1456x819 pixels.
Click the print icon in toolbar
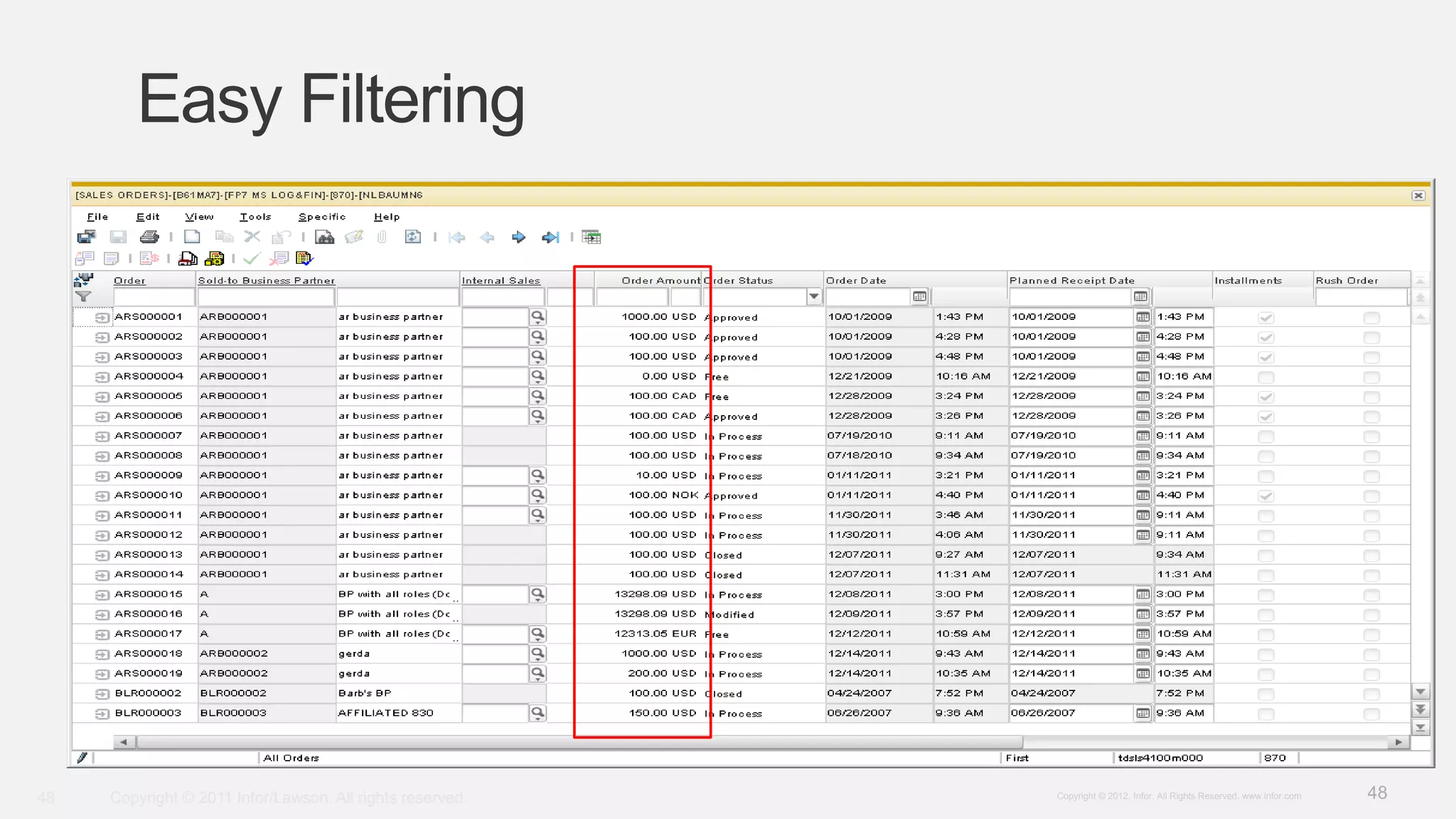[x=149, y=237]
